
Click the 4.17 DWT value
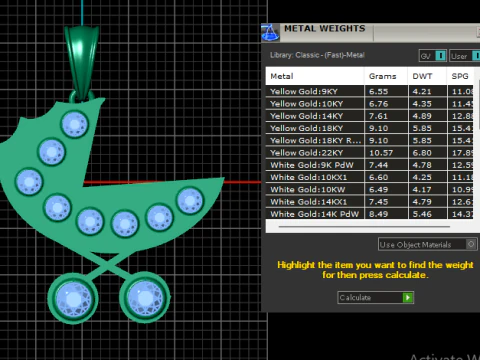[422, 189]
